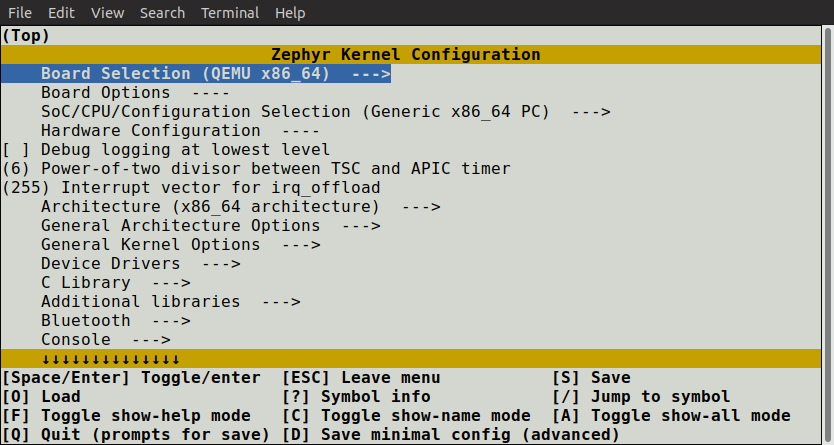834x445 pixels.
Task: Click the Quit shortcut hint
Action: pyautogui.click(x=136, y=435)
